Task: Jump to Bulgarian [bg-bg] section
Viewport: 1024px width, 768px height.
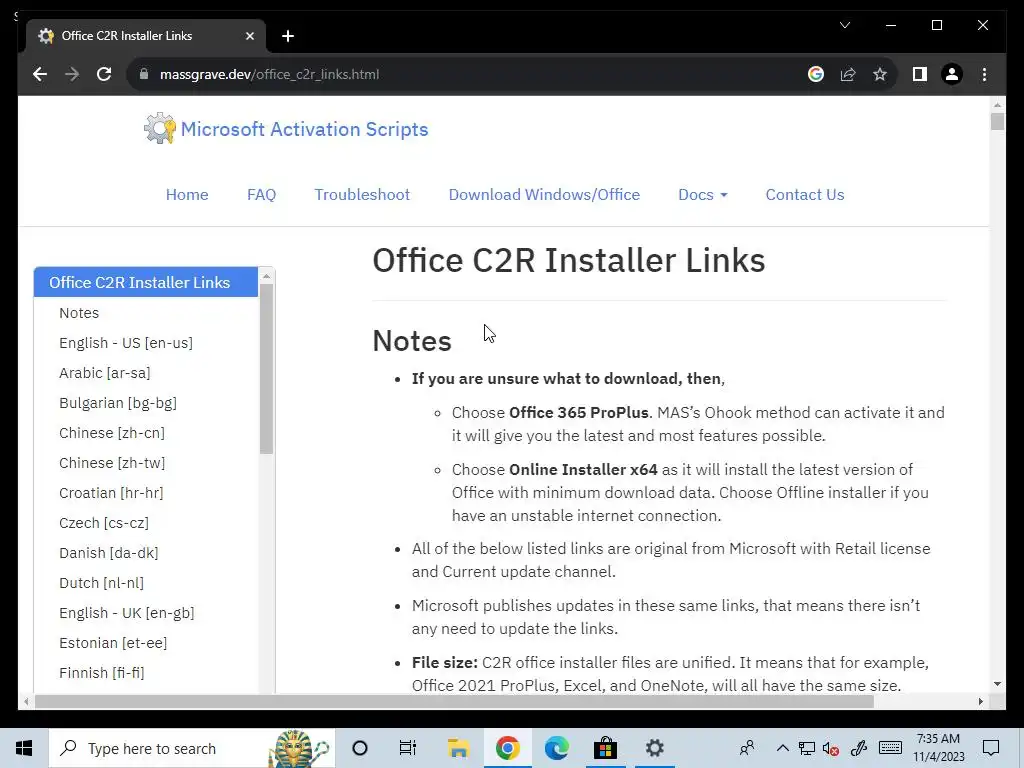Action: [118, 403]
